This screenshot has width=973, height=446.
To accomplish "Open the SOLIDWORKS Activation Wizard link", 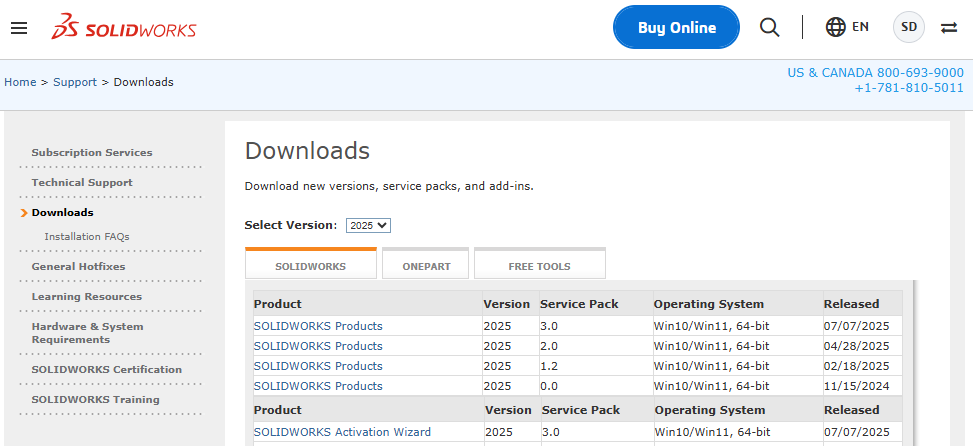I will point(342,432).
